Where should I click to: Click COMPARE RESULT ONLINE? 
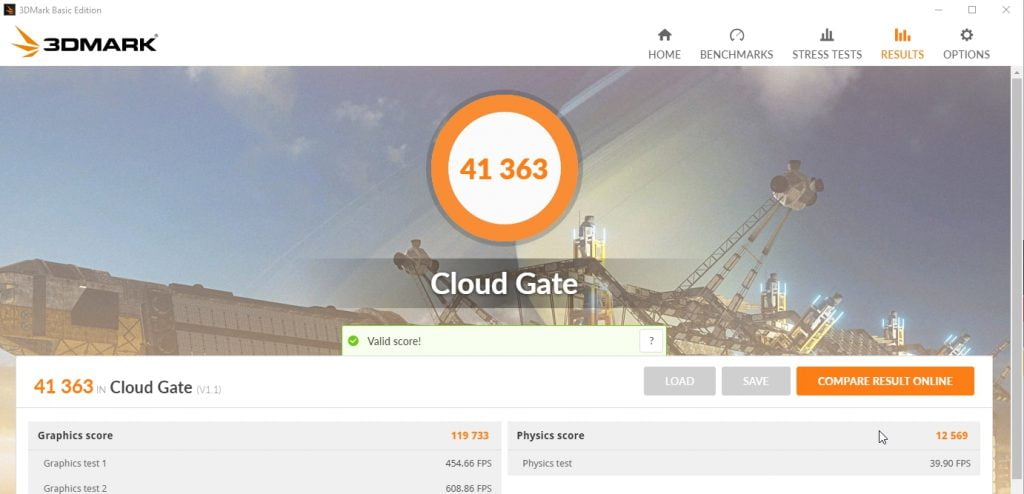click(885, 381)
